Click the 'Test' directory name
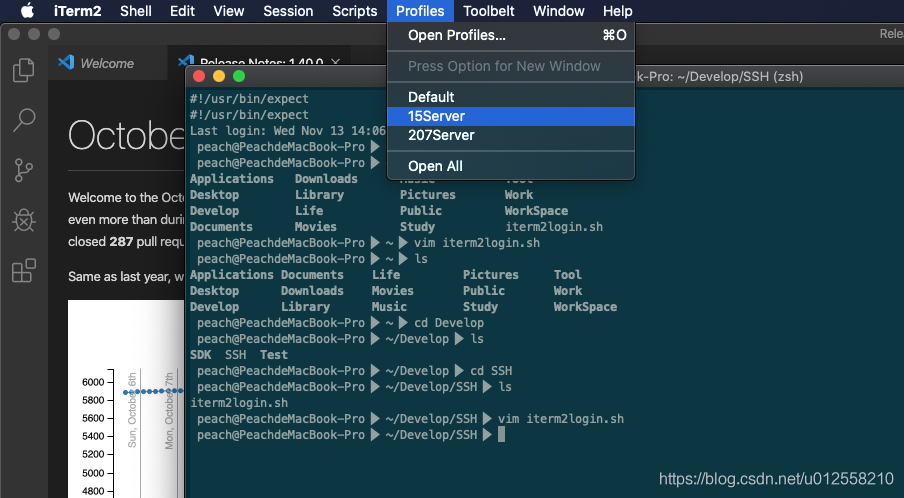Screen dimensions: 904x498 pos(274,355)
